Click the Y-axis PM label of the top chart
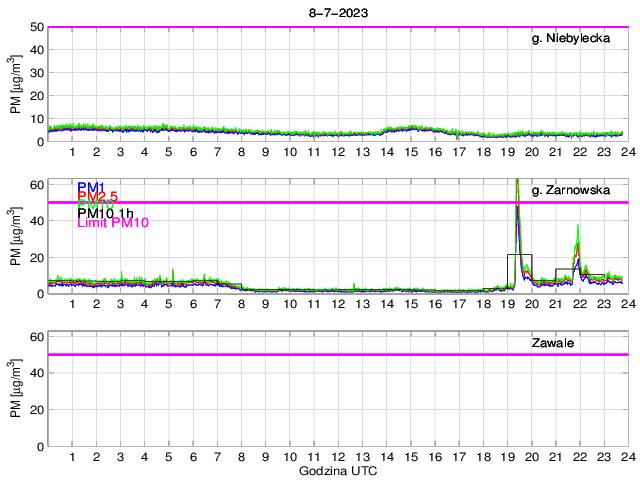The image size is (640, 480). click(16, 85)
